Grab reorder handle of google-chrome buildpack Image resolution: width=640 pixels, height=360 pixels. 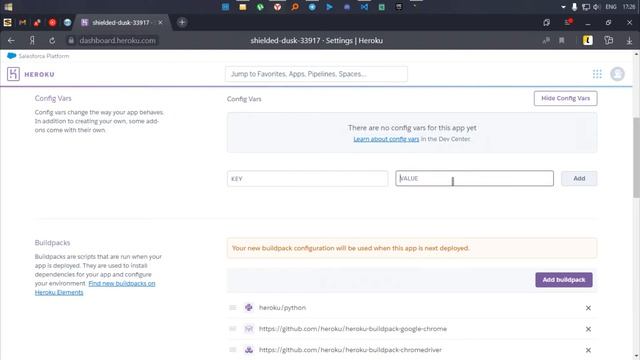point(233,329)
